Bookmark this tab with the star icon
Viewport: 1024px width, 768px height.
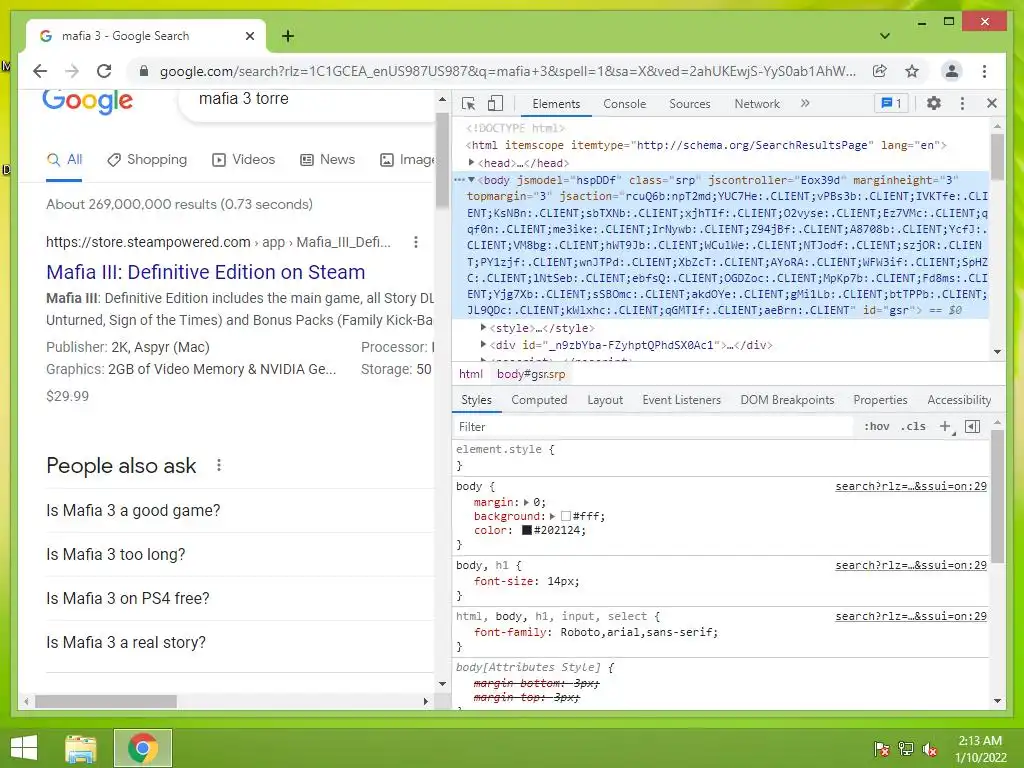[912, 71]
